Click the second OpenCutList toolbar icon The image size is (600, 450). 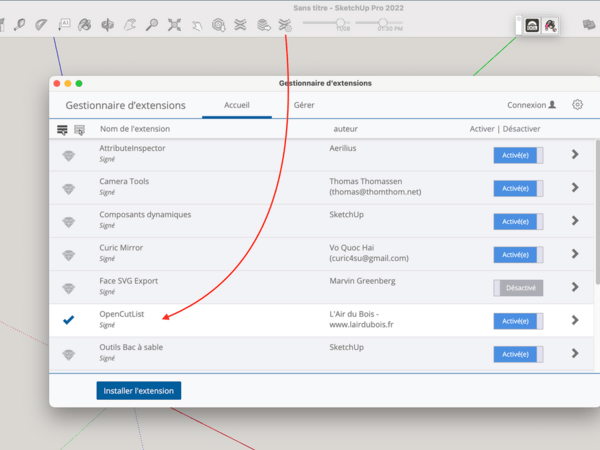(550, 25)
